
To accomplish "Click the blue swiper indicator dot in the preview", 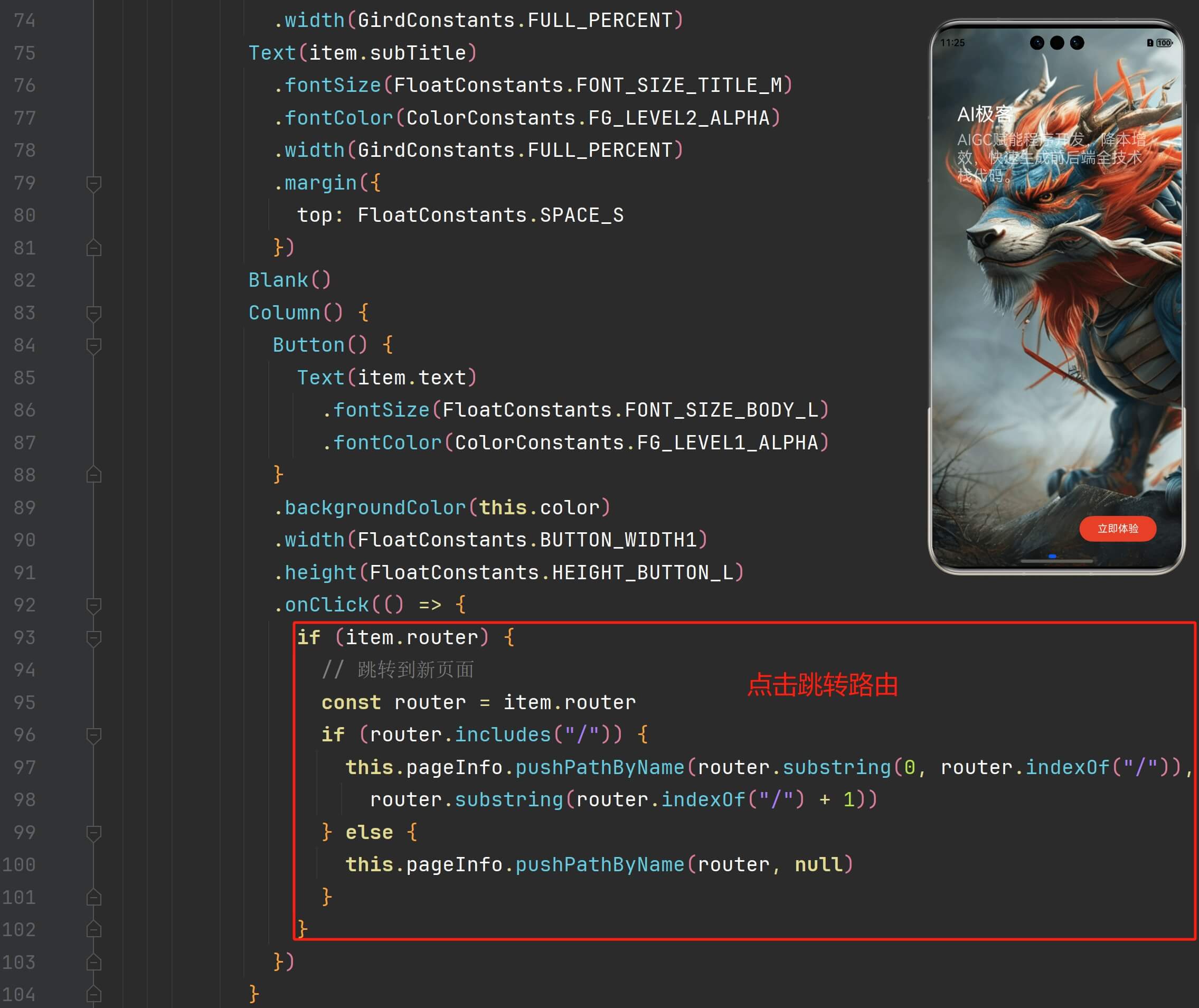I will point(1052,556).
